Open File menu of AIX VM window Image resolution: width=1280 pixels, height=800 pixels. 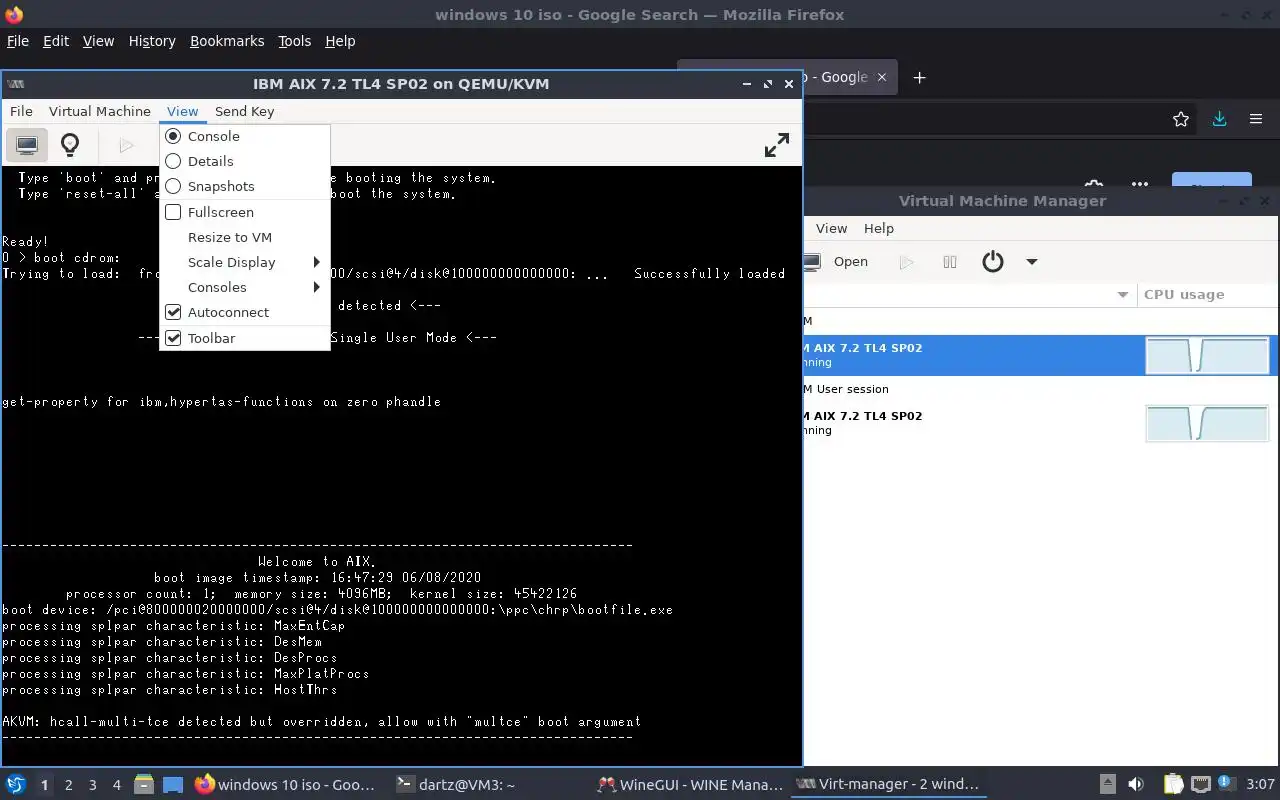pos(21,111)
